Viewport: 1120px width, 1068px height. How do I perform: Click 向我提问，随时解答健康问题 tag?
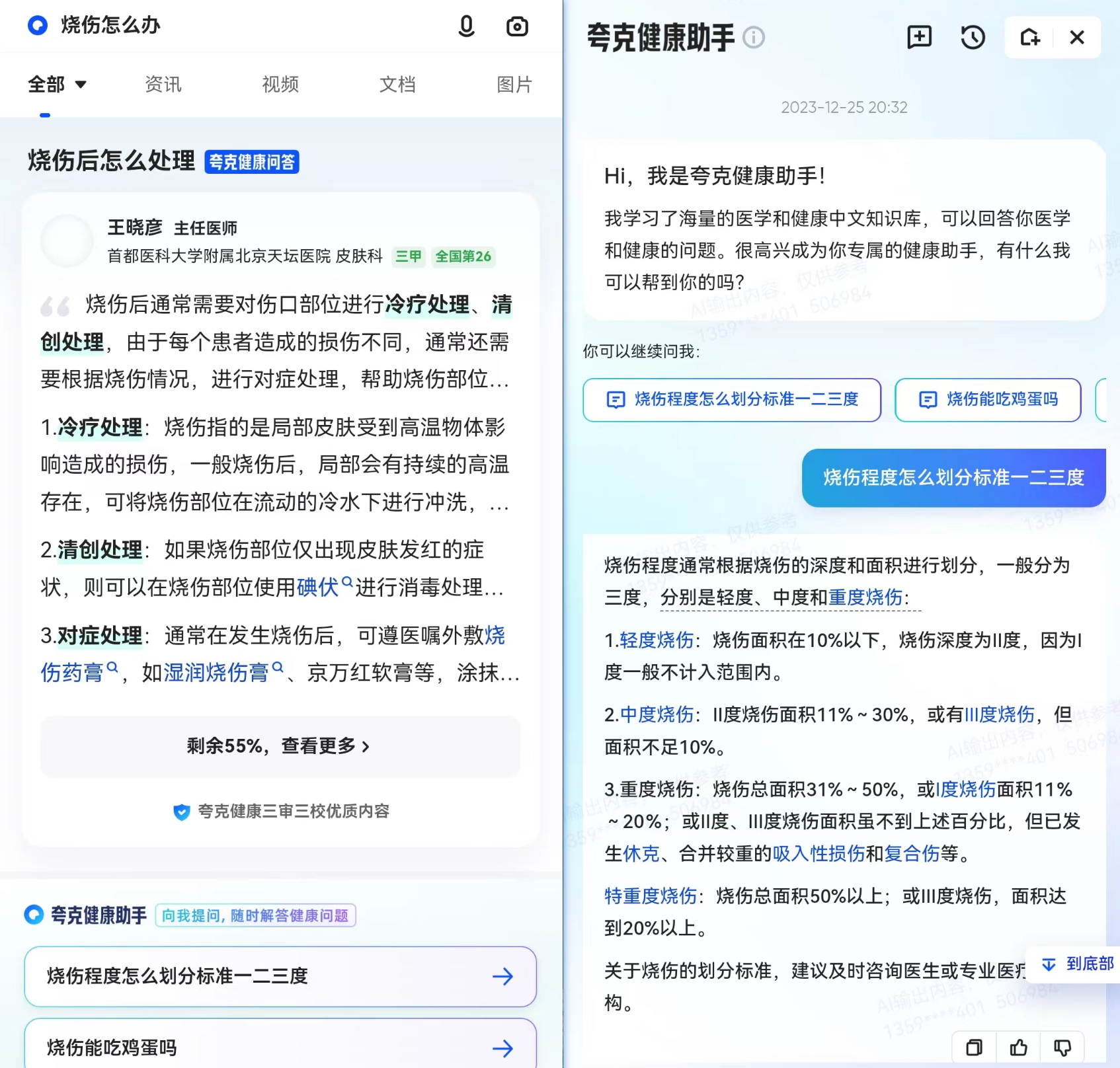click(x=255, y=915)
